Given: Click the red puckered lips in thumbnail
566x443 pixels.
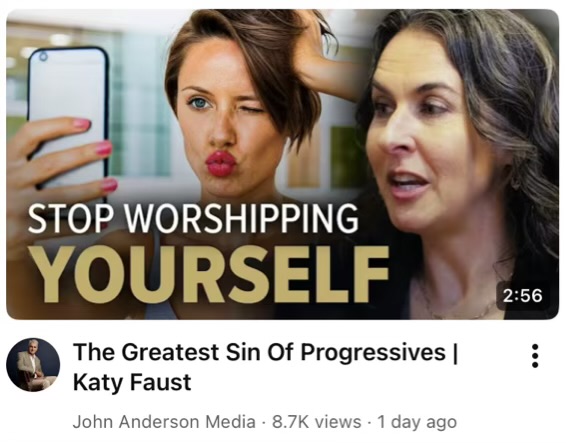Looking at the screenshot, I should [221, 164].
